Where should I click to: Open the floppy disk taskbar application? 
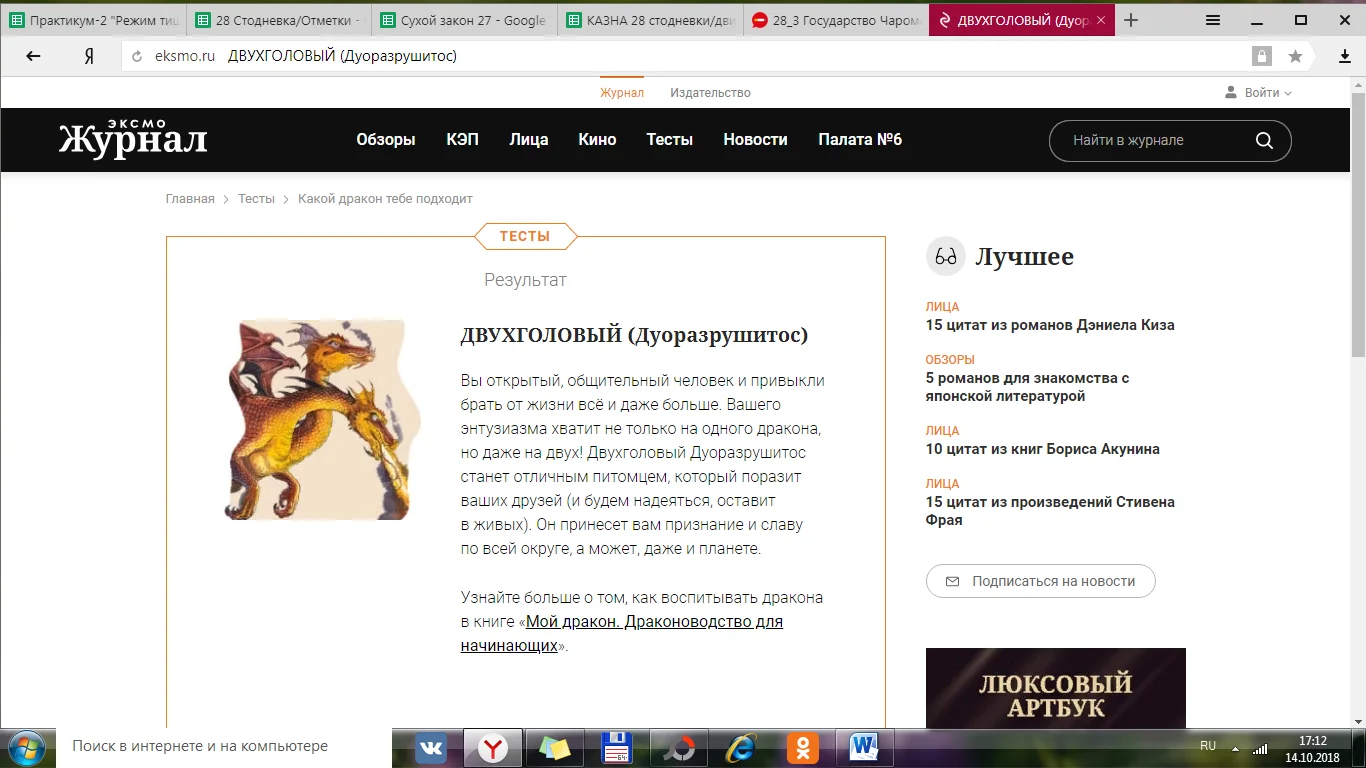click(x=617, y=747)
